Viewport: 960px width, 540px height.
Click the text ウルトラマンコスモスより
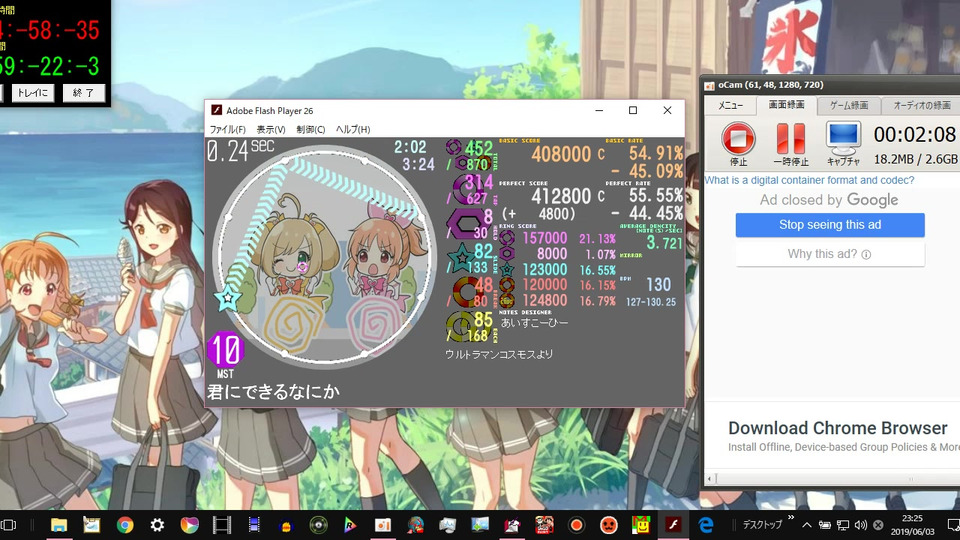(498, 354)
